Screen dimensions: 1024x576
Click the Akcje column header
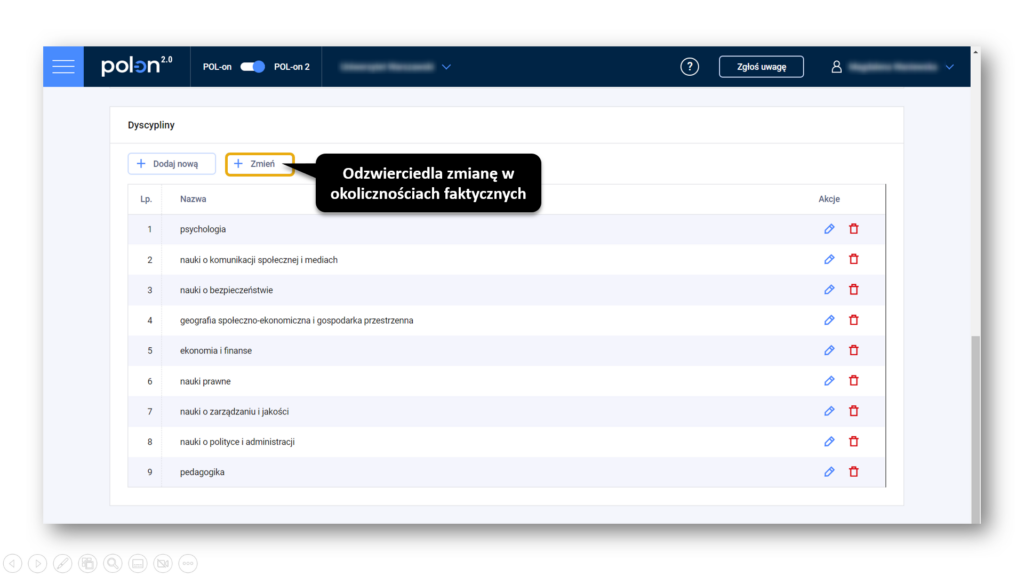[x=829, y=199]
